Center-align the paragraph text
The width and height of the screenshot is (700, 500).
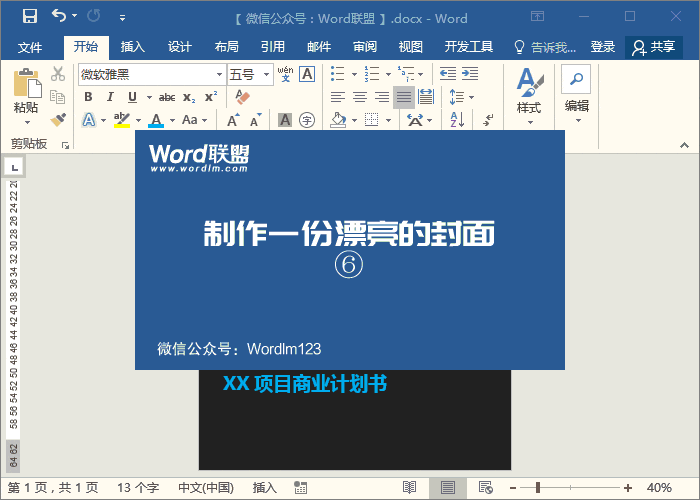[359, 97]
